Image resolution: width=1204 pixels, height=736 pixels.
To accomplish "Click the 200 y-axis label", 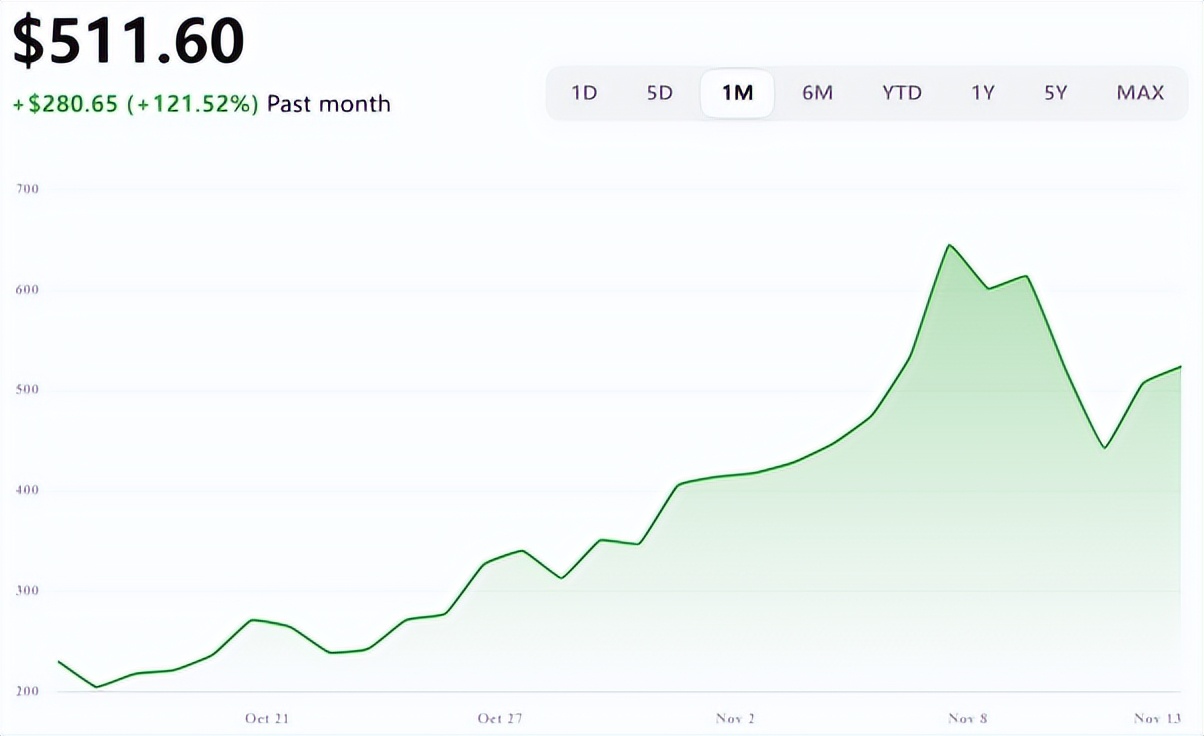I will [27, 692].
